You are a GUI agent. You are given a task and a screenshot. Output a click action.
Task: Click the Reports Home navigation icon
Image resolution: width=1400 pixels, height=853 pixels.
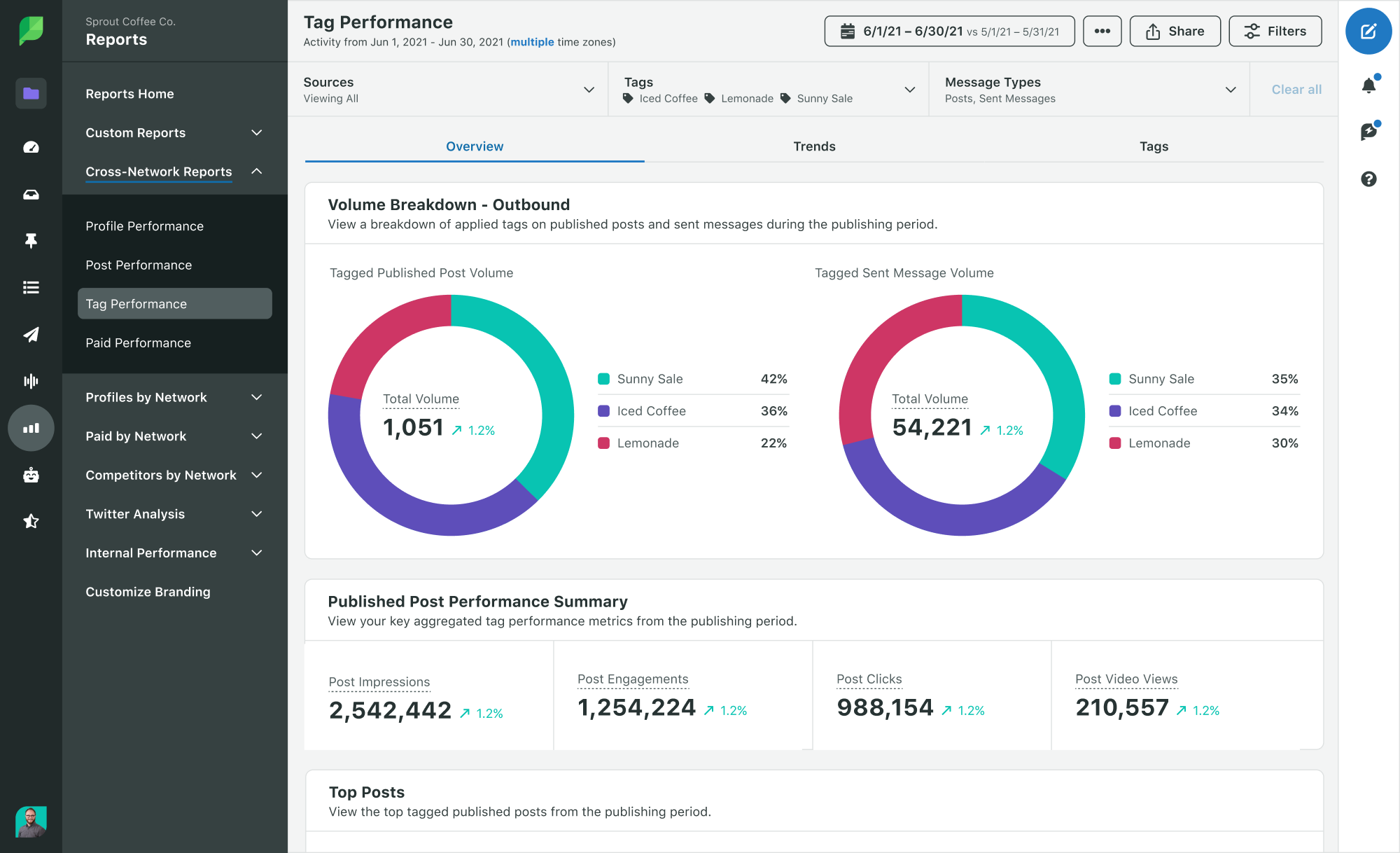pos(30,93)
